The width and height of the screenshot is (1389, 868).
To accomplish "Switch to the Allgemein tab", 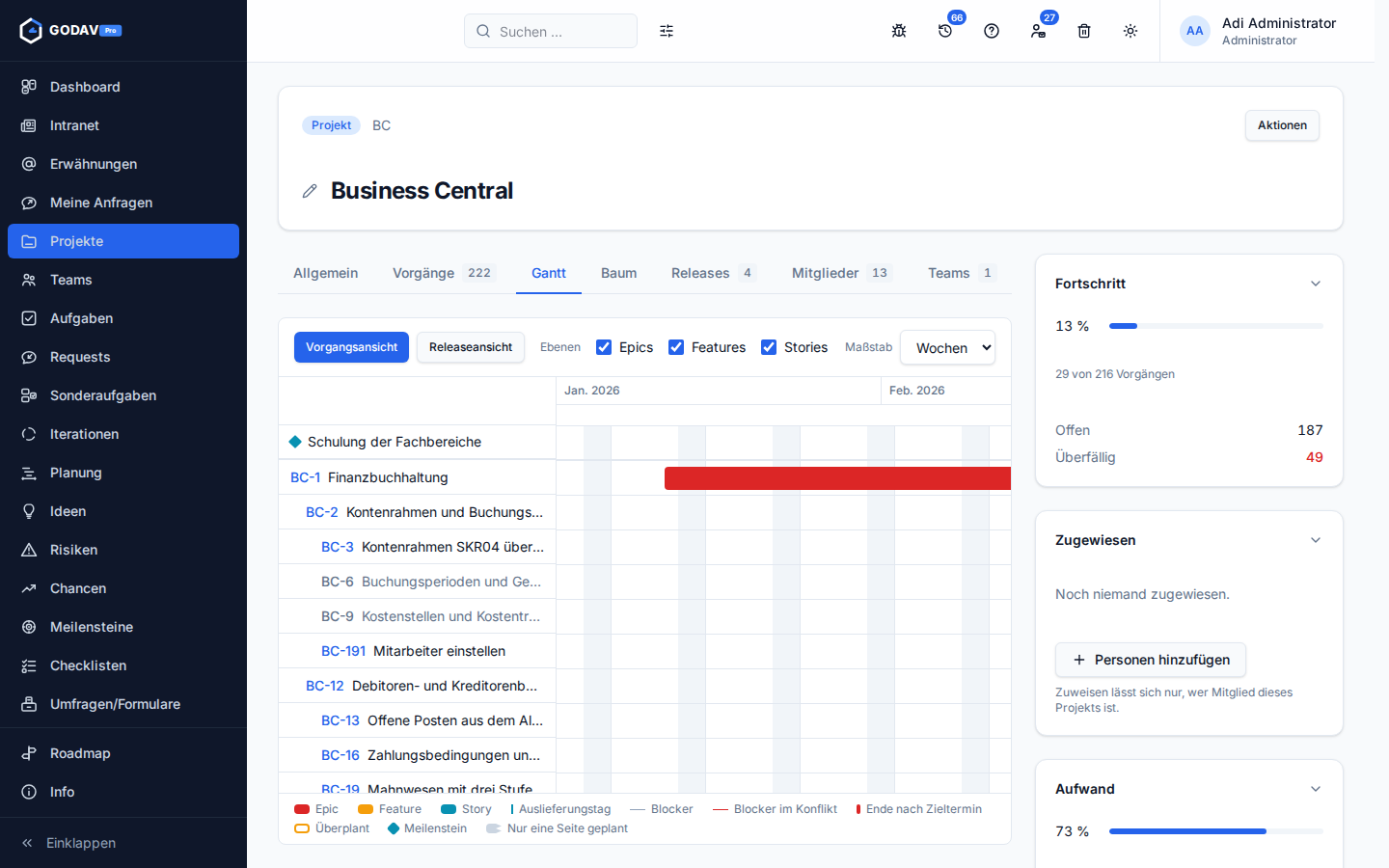I will pos(326,273).
